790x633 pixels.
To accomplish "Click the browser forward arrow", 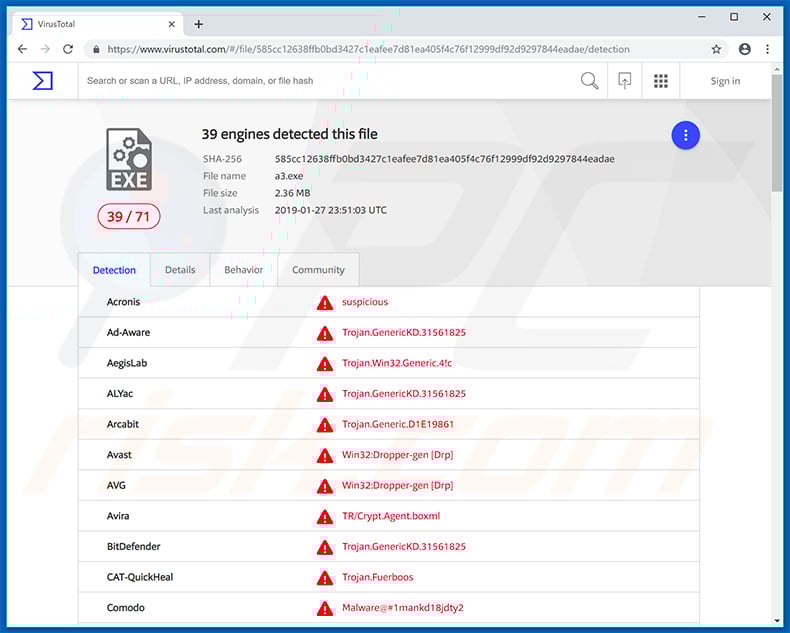I will (x=45, y=49).
